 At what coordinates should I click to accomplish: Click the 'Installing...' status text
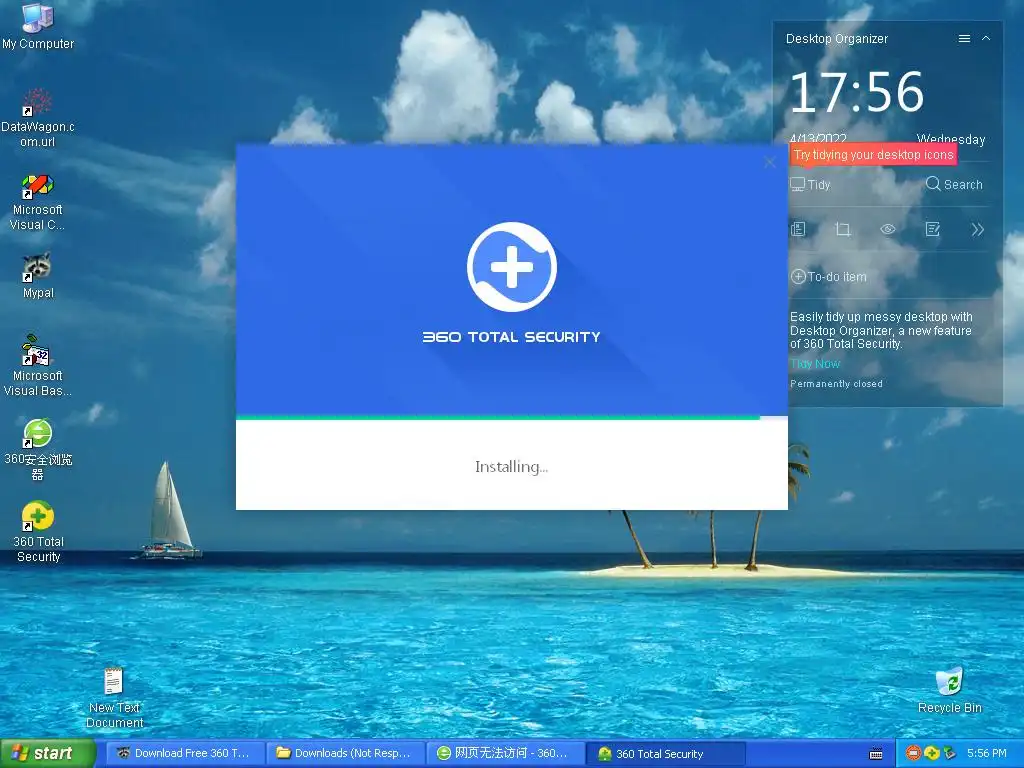(x=511, y=466)
